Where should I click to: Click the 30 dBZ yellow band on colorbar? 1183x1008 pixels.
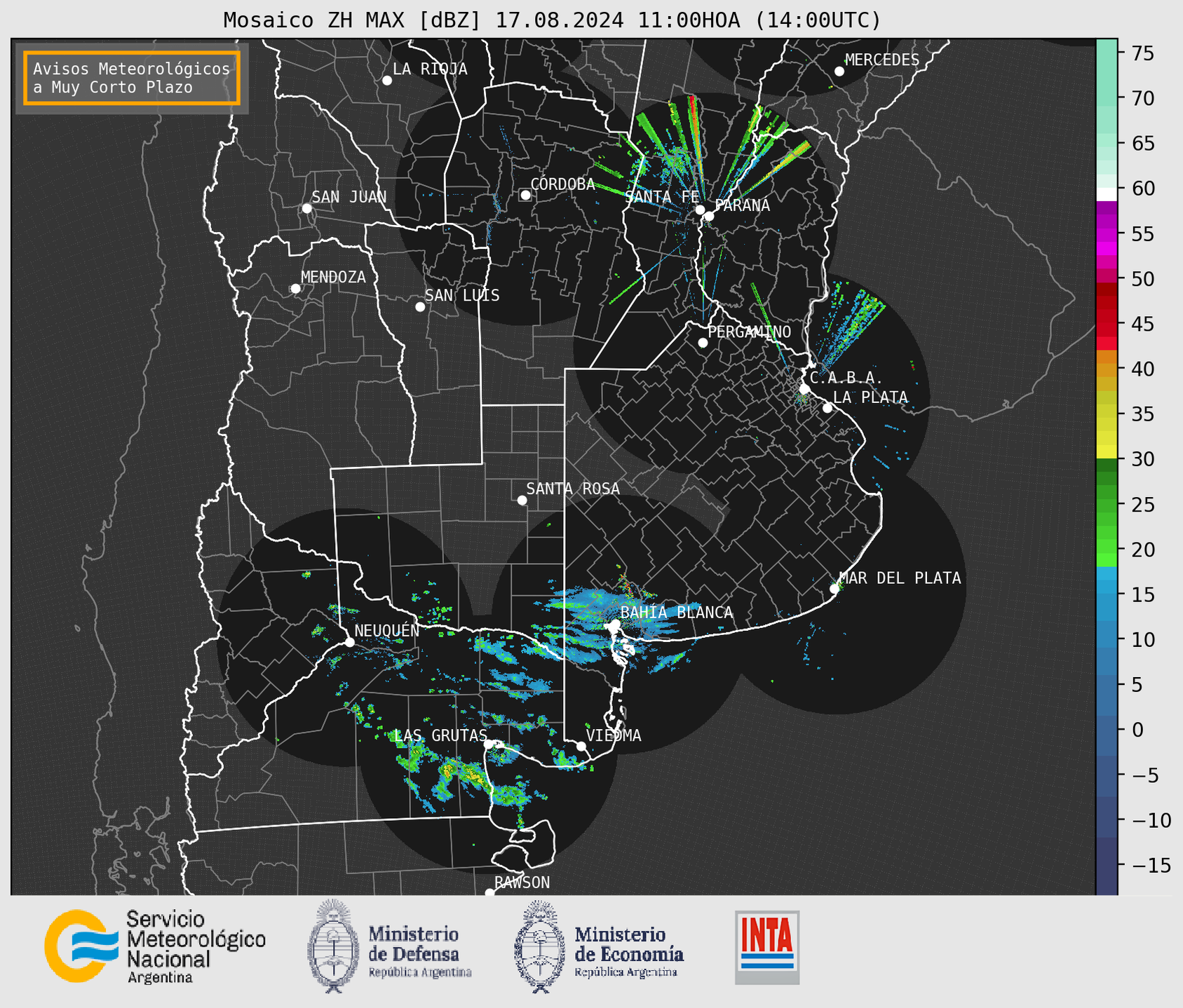(1107, 451)
